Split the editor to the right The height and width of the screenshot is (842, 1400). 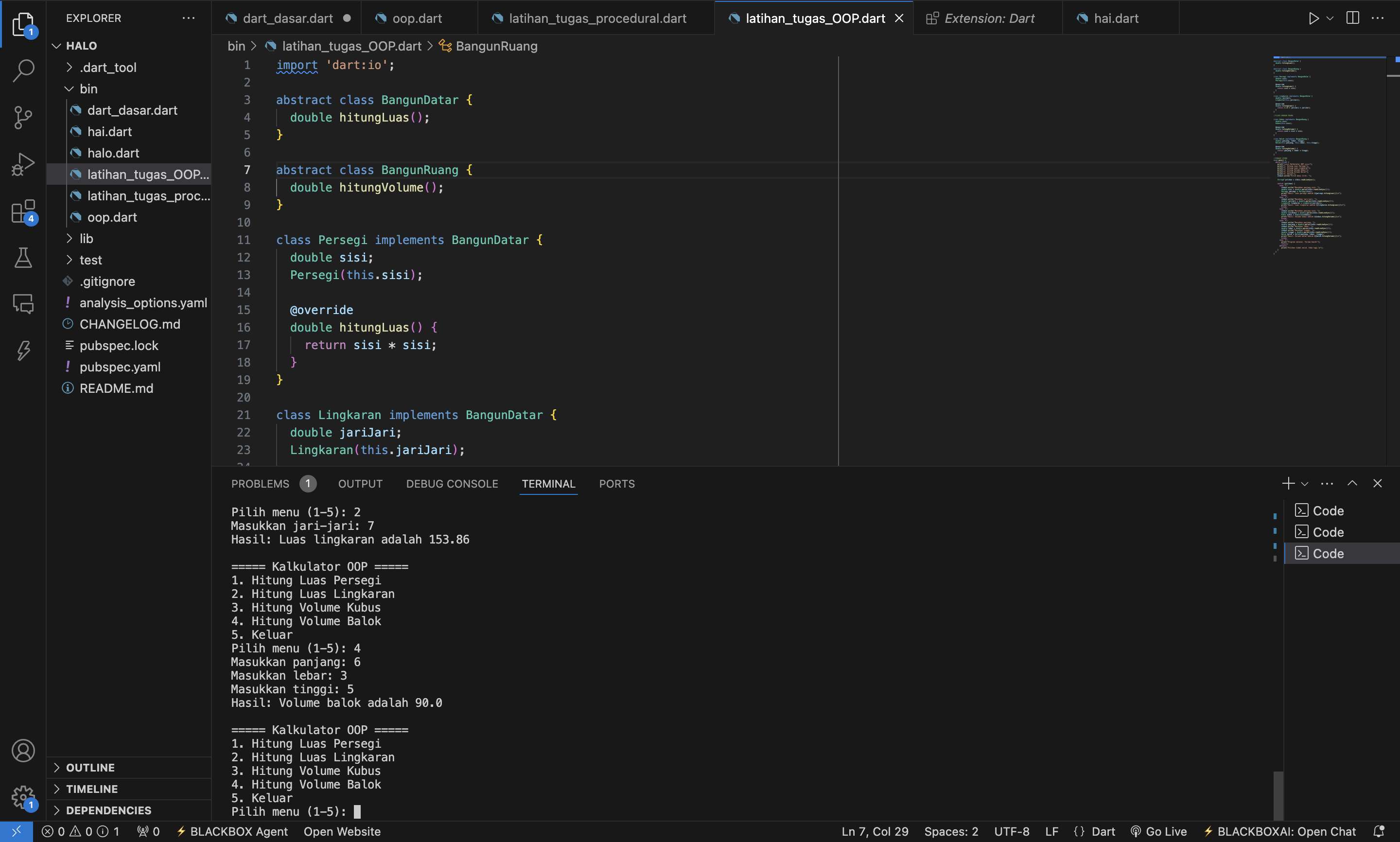click(1352, 18)
